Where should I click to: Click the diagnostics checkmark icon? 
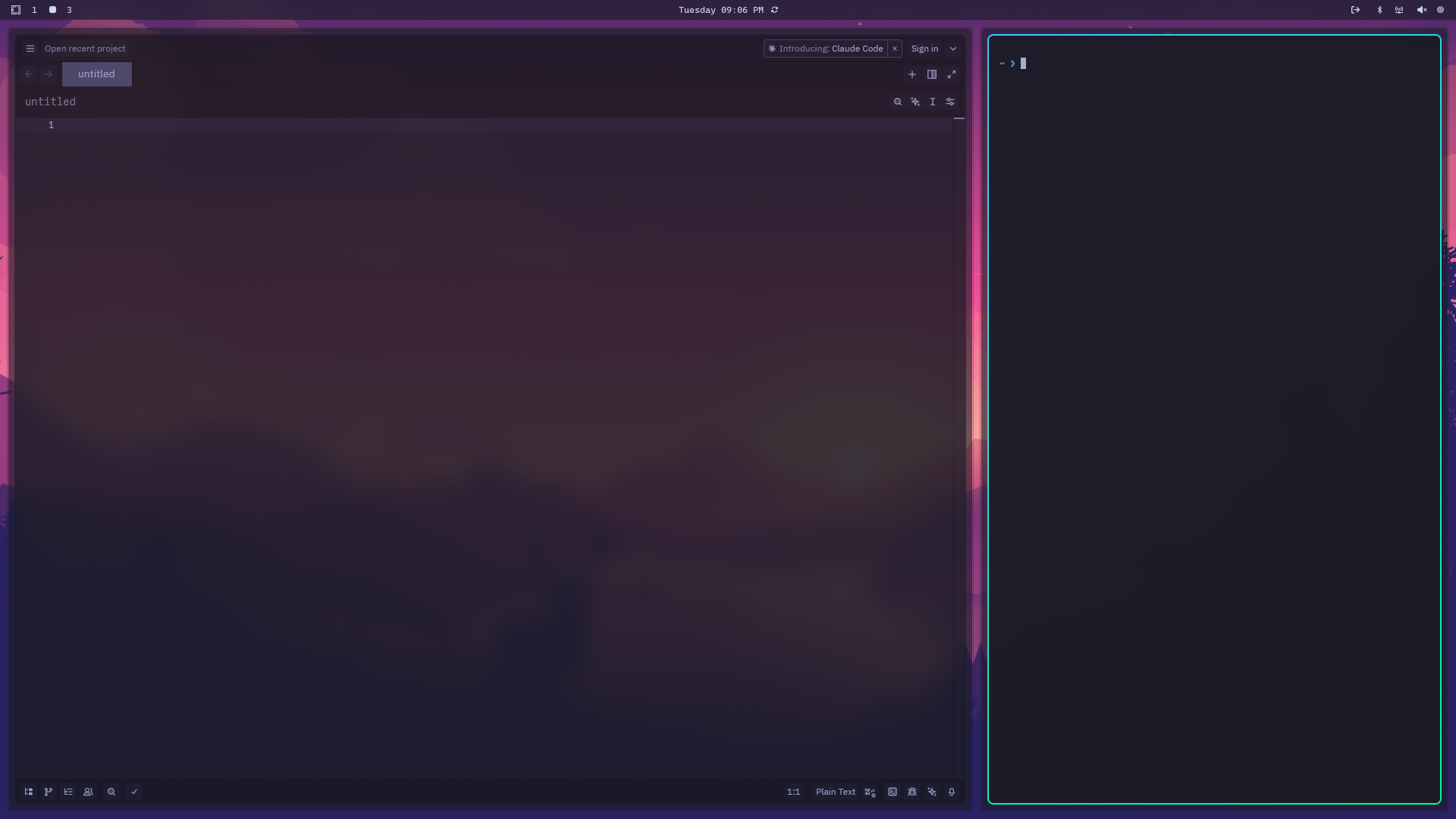[134, 792]
